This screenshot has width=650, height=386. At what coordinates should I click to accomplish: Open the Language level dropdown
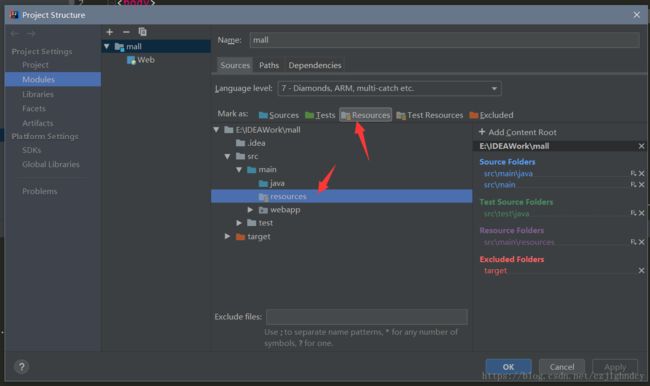coord(390,88)
